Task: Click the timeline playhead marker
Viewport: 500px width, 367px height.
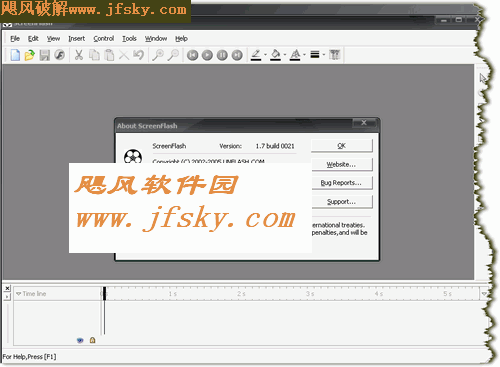Action: pos(105,293)
